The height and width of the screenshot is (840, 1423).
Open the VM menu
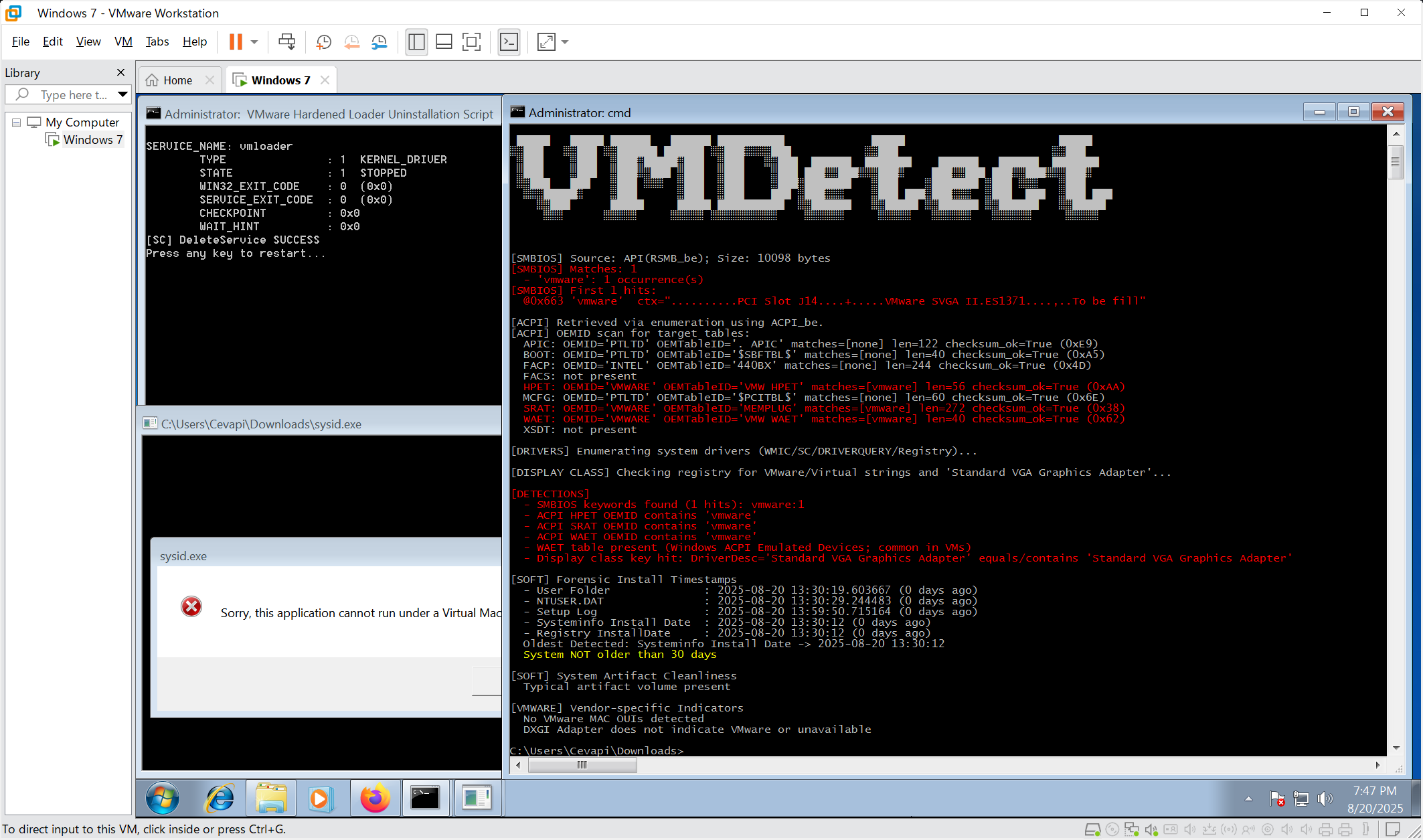(x=123, y=41)
